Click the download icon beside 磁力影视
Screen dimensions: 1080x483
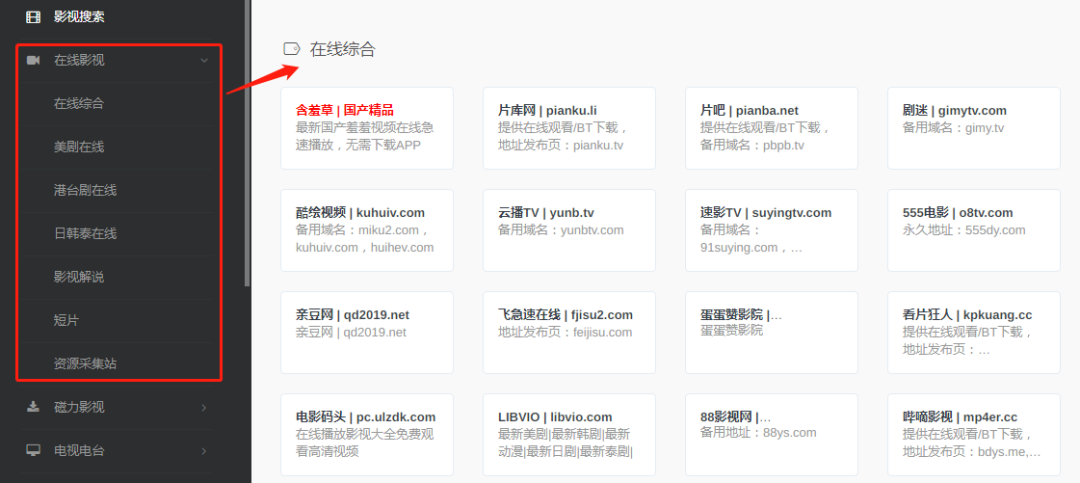click(33, 407)
